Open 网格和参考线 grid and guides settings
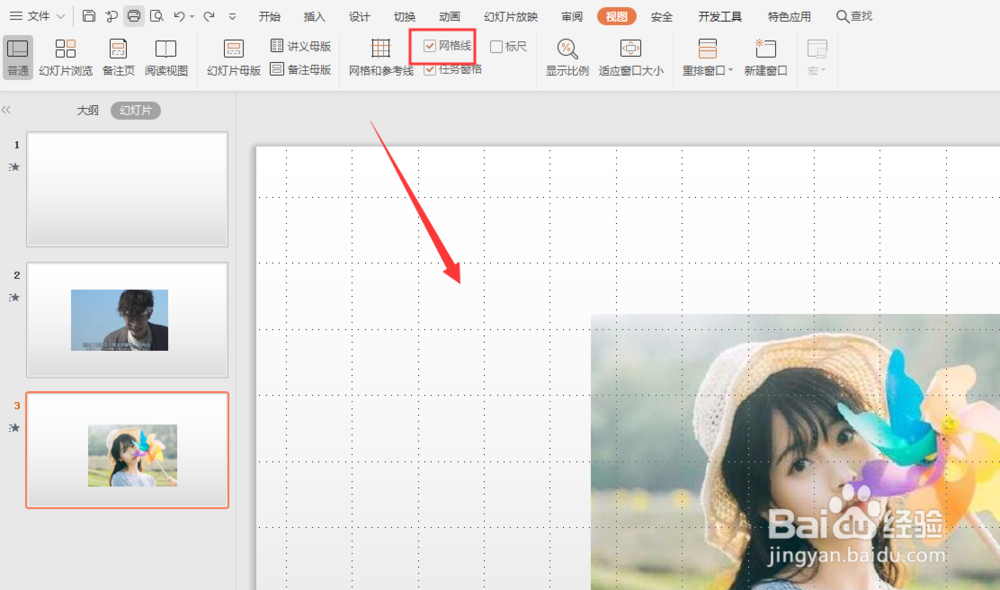The image size is (1000, 590). [x=381, y=57]
